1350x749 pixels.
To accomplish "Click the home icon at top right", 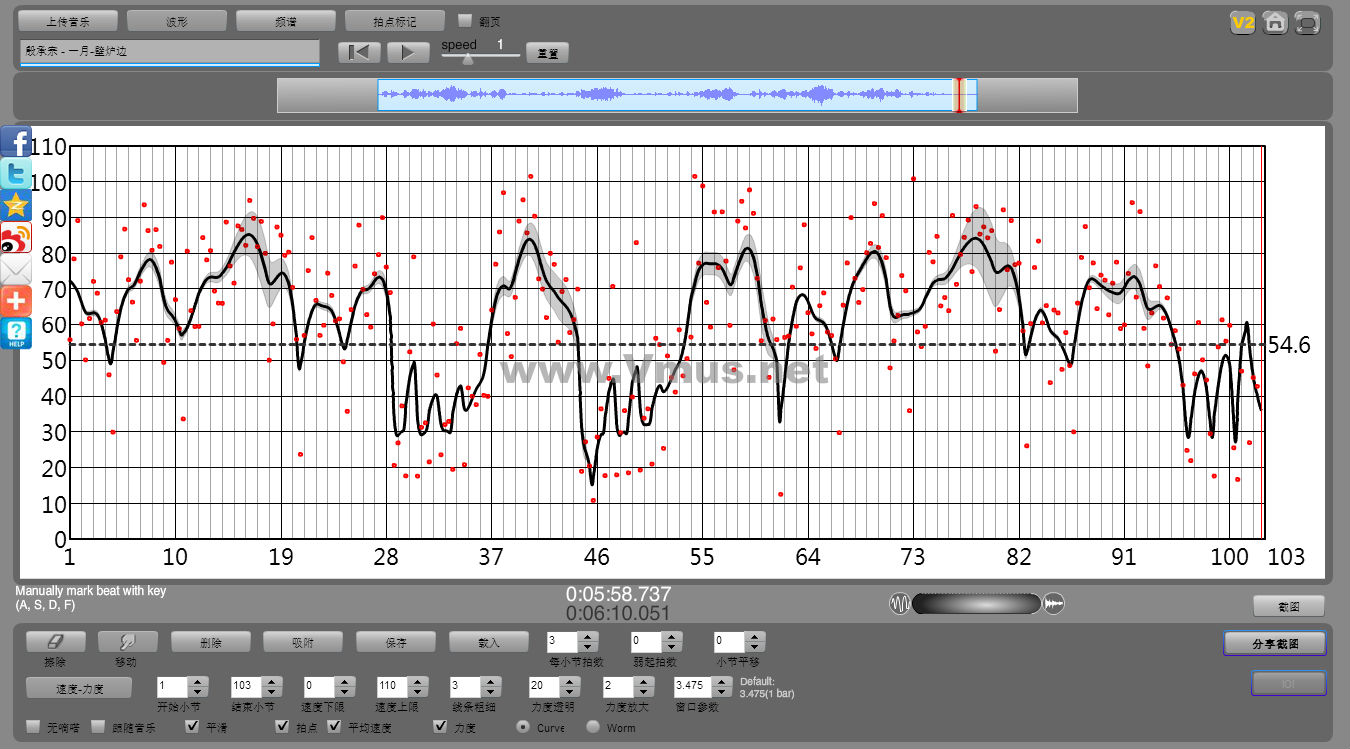I will coord(1274,23).
